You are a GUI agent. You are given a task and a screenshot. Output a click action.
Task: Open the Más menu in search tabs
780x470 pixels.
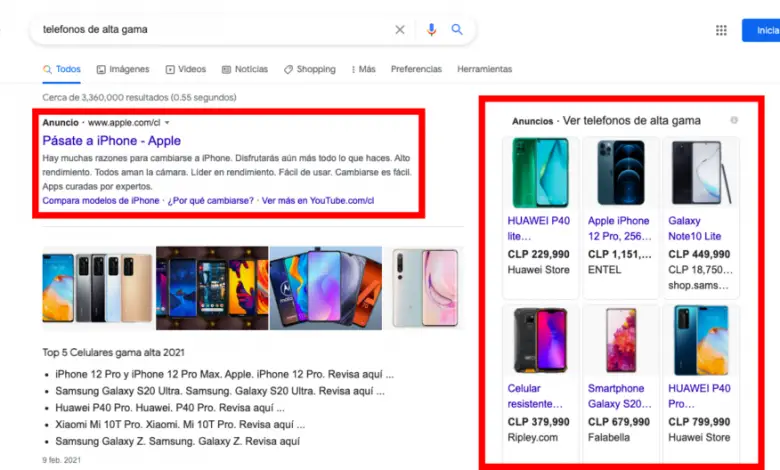coord(362,69)
